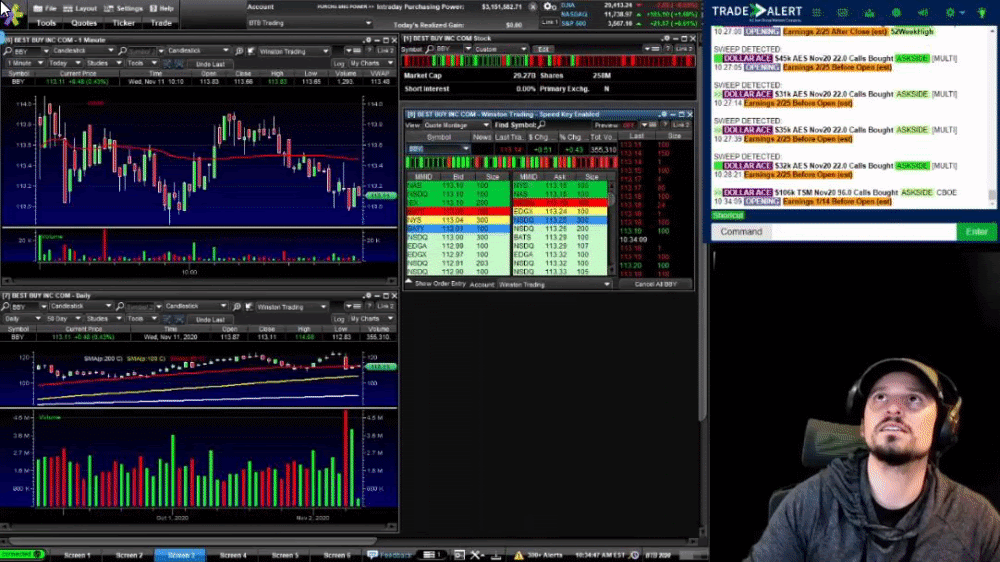Switch to Screen 5 tab
1000x562 pixels.
pos(284,555)
